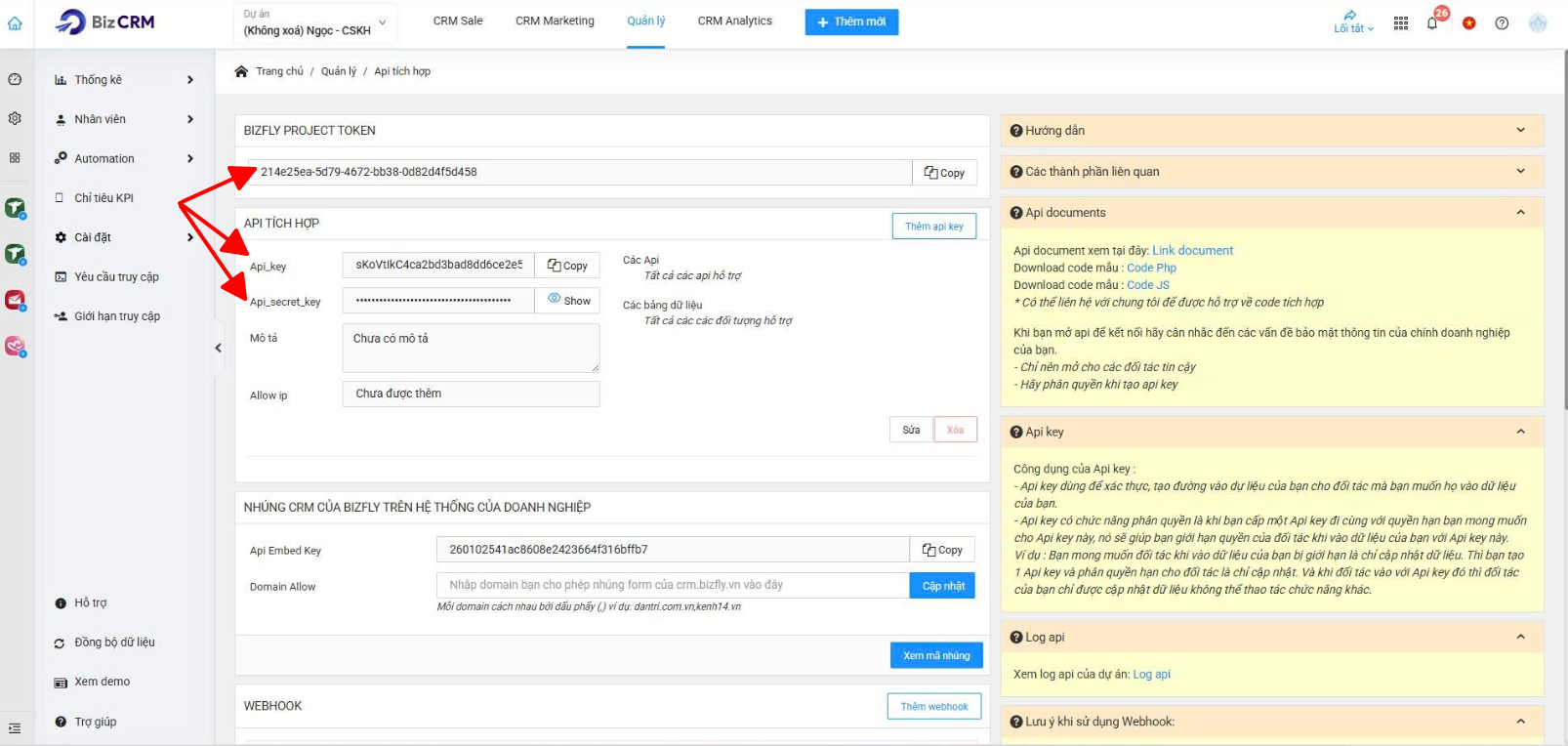Click the Thêm api key button
1568x746 pixels.
[x=933, y=227]
